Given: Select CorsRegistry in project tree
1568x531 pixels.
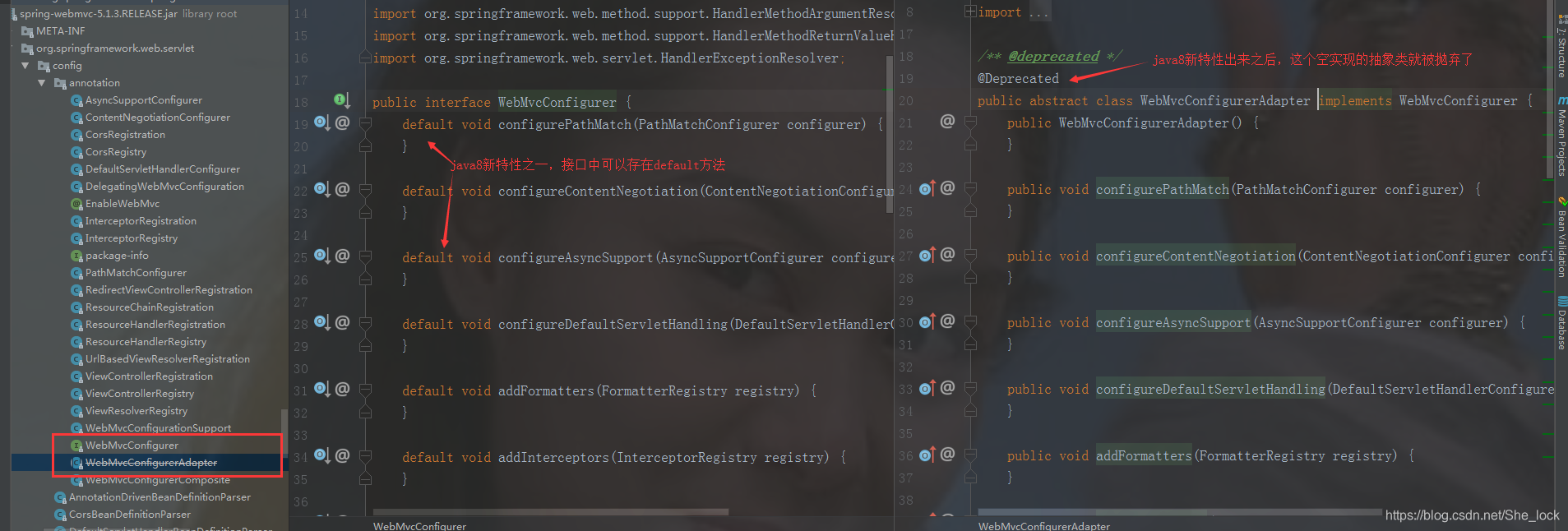Looking at the screenshot, I should click(x=115, y=151).
